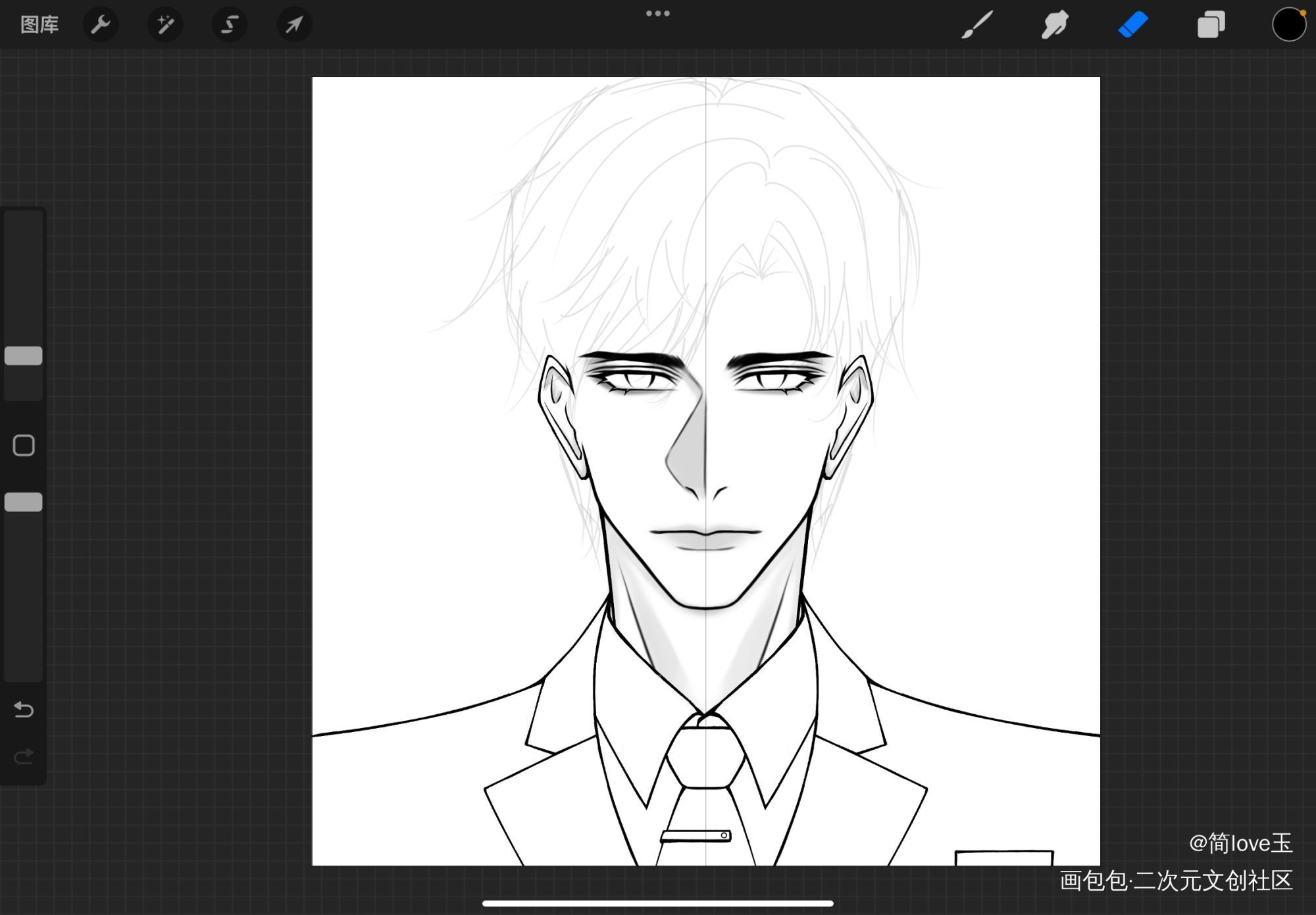This screenshot has width=1316, height=915.
Task: Select the blue Eraser tool
Action: (x=1133, y=24)
